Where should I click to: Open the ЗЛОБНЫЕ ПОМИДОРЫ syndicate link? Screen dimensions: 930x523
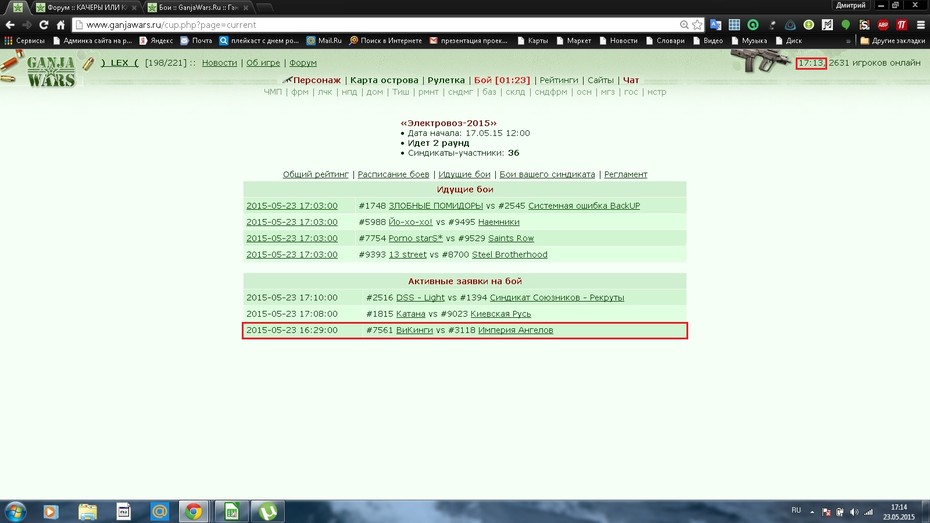(436, 206)
